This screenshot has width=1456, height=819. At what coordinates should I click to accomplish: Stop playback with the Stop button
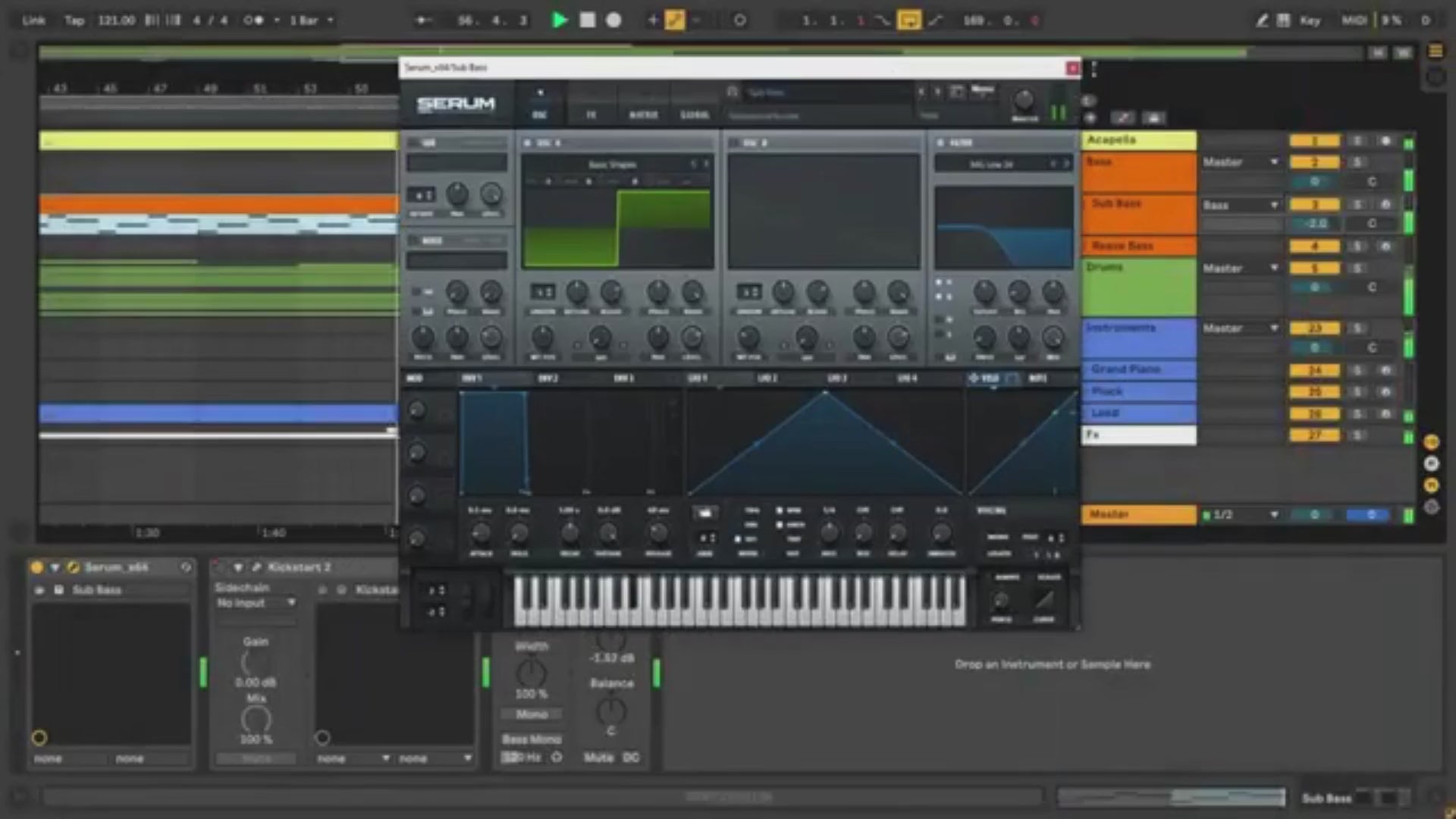(587, 20)
